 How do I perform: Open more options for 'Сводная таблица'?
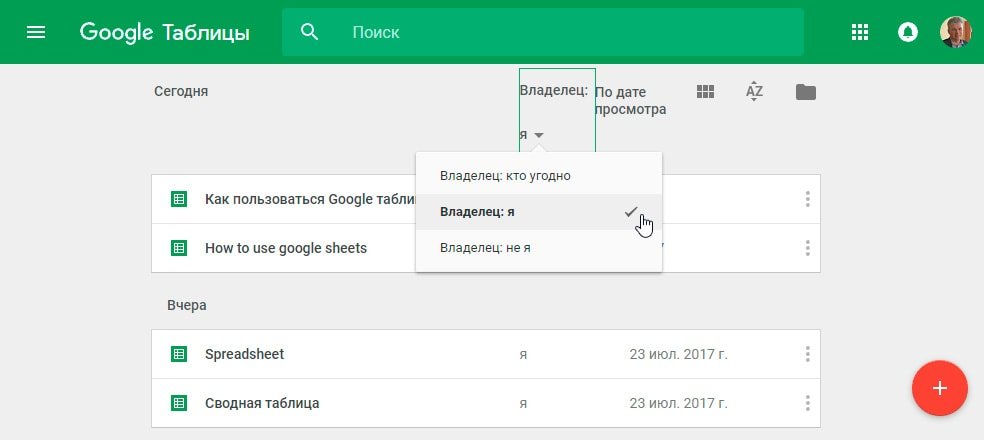point(807,403)
